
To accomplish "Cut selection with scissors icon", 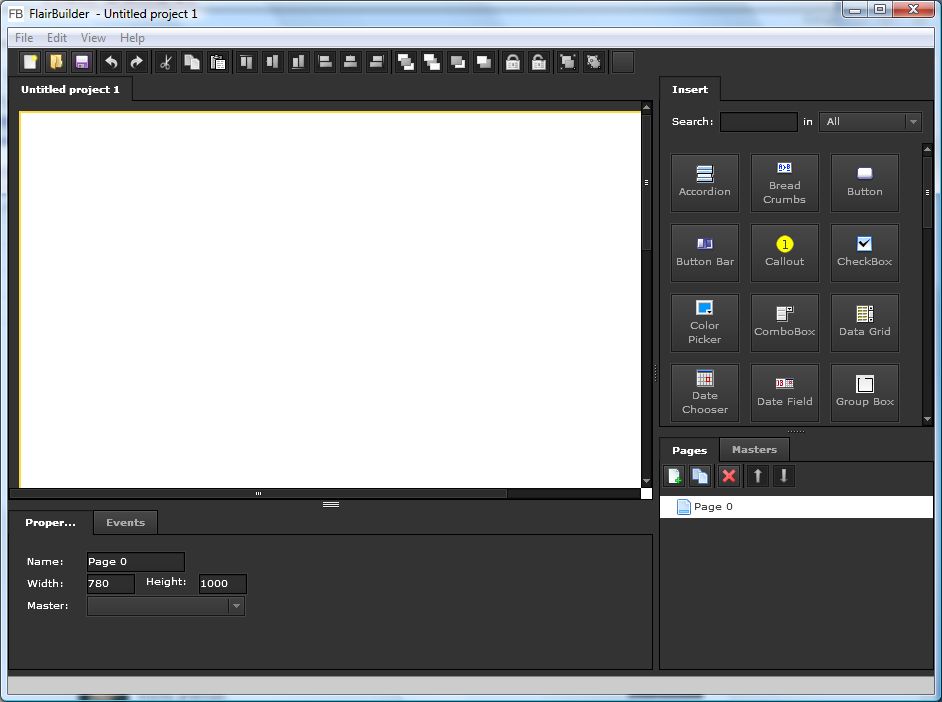I will 166,62.
